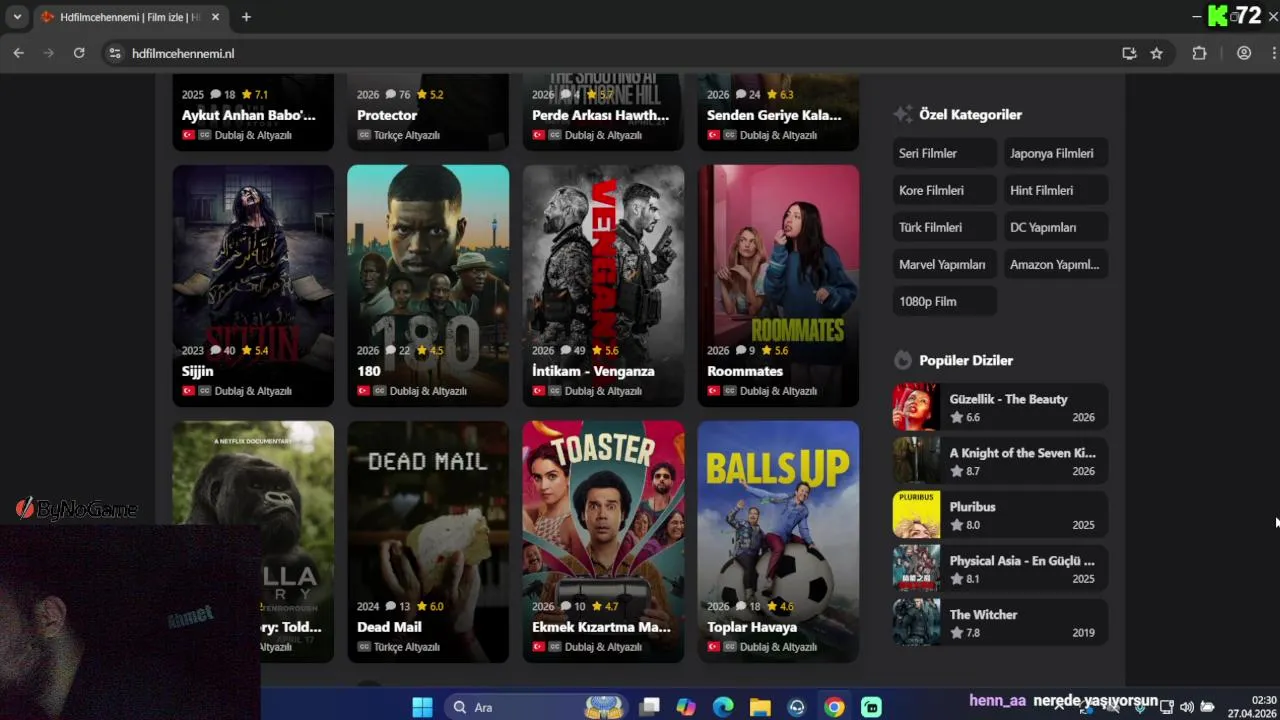
Task: Click The Witcher thumbnail image
Action: coord(916,623)
